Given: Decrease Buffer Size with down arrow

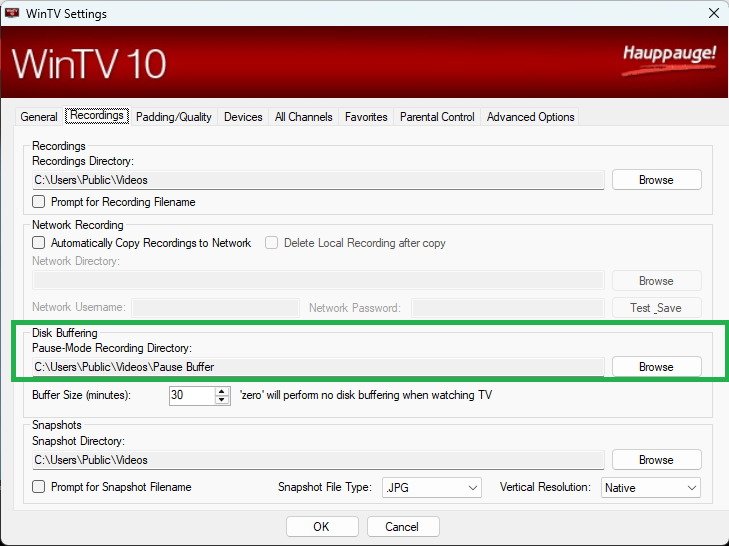Looking at the screenshot, I should pos(222,400).
